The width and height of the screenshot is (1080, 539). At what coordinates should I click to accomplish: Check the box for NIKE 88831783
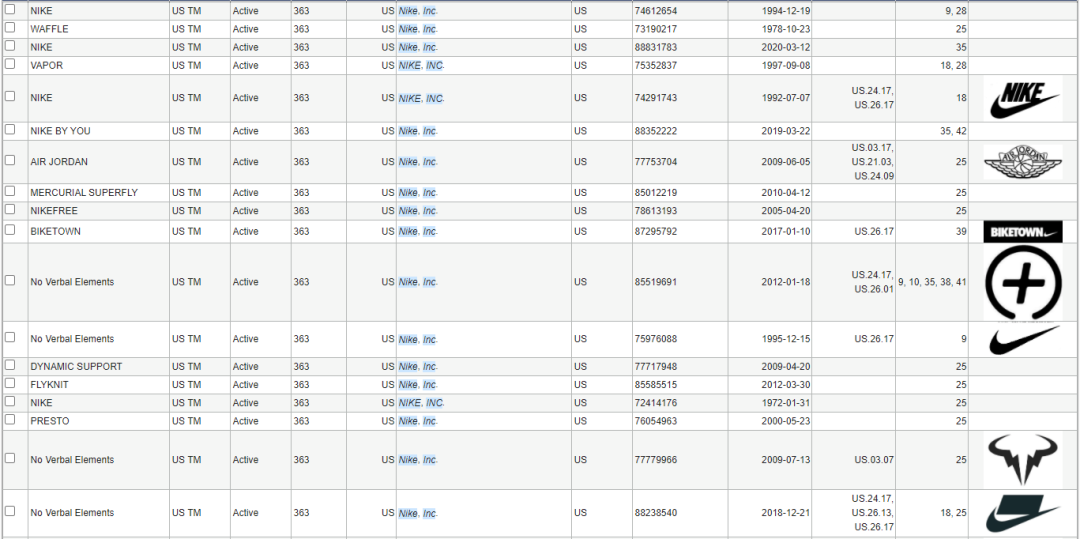[10, 45]
